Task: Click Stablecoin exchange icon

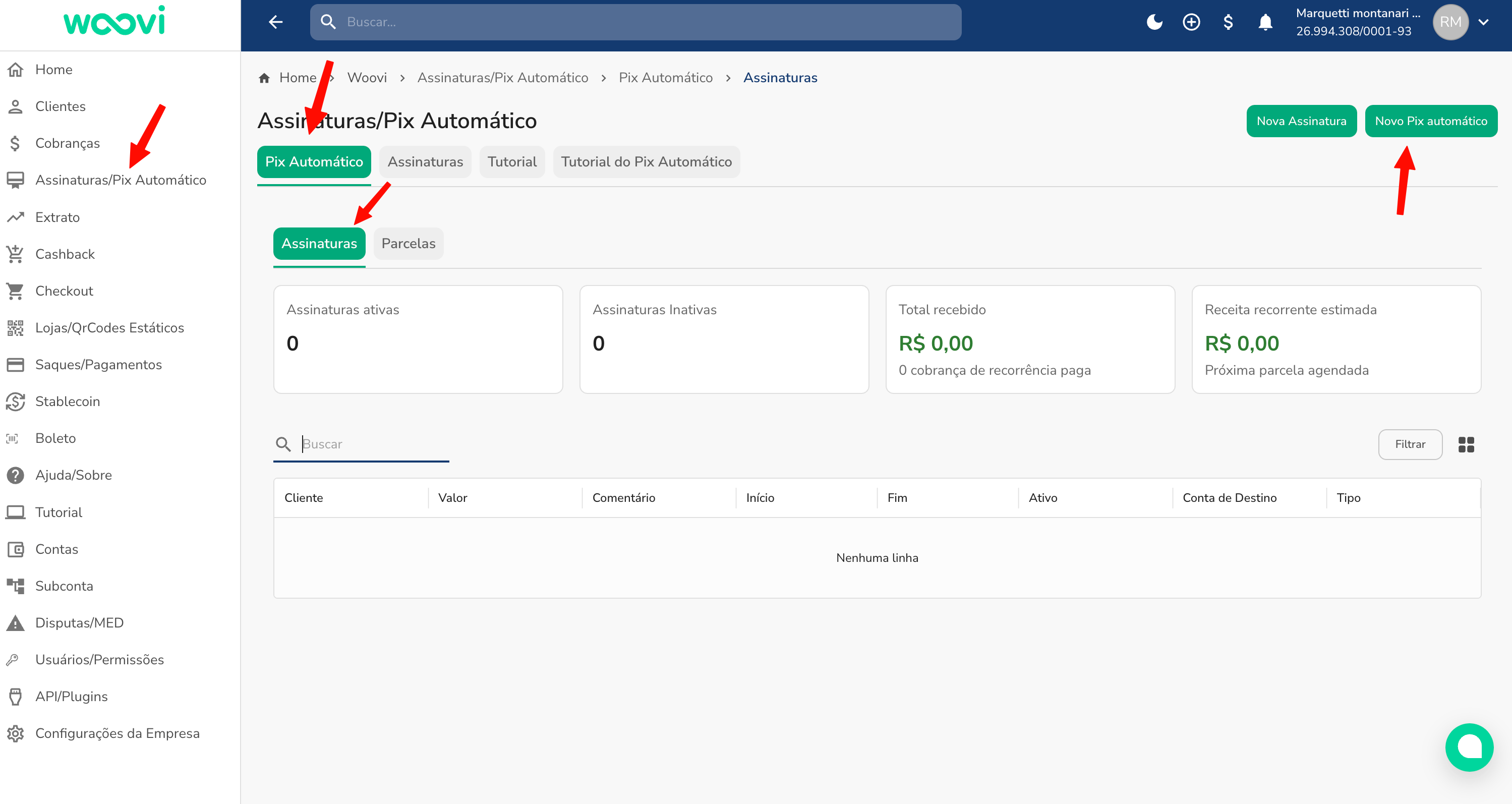Action: [15, 401]
